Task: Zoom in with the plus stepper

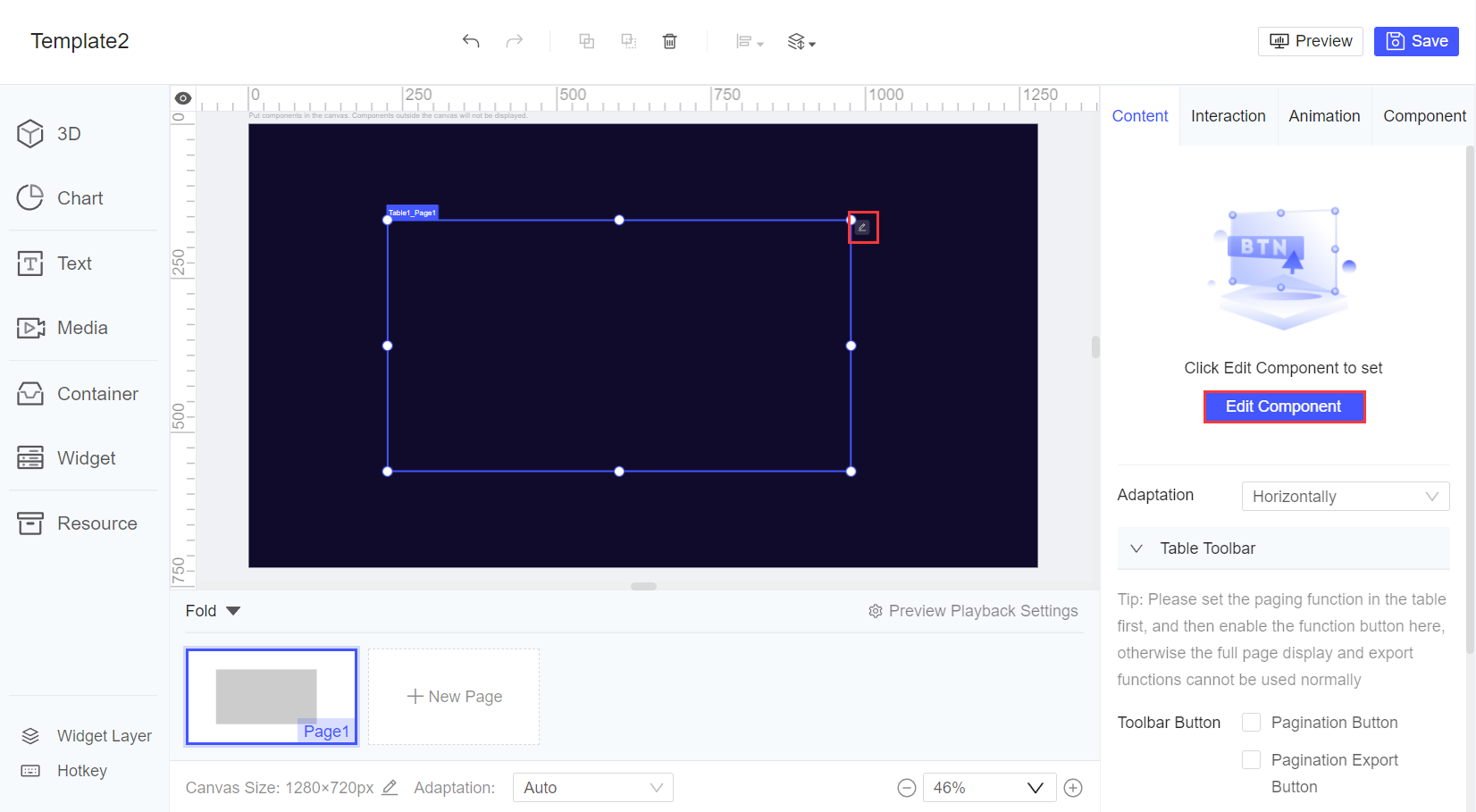Action: (x=1073, y=787)
